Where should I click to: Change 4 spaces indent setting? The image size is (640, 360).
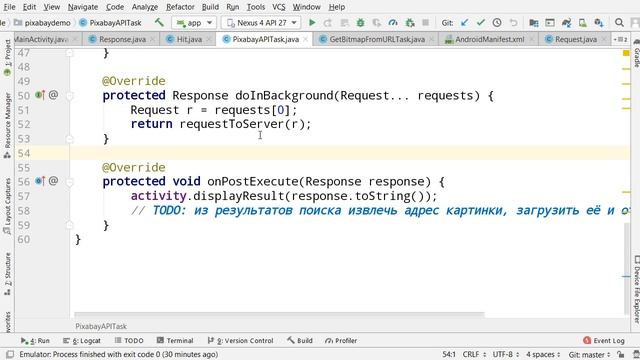(543, 354)
